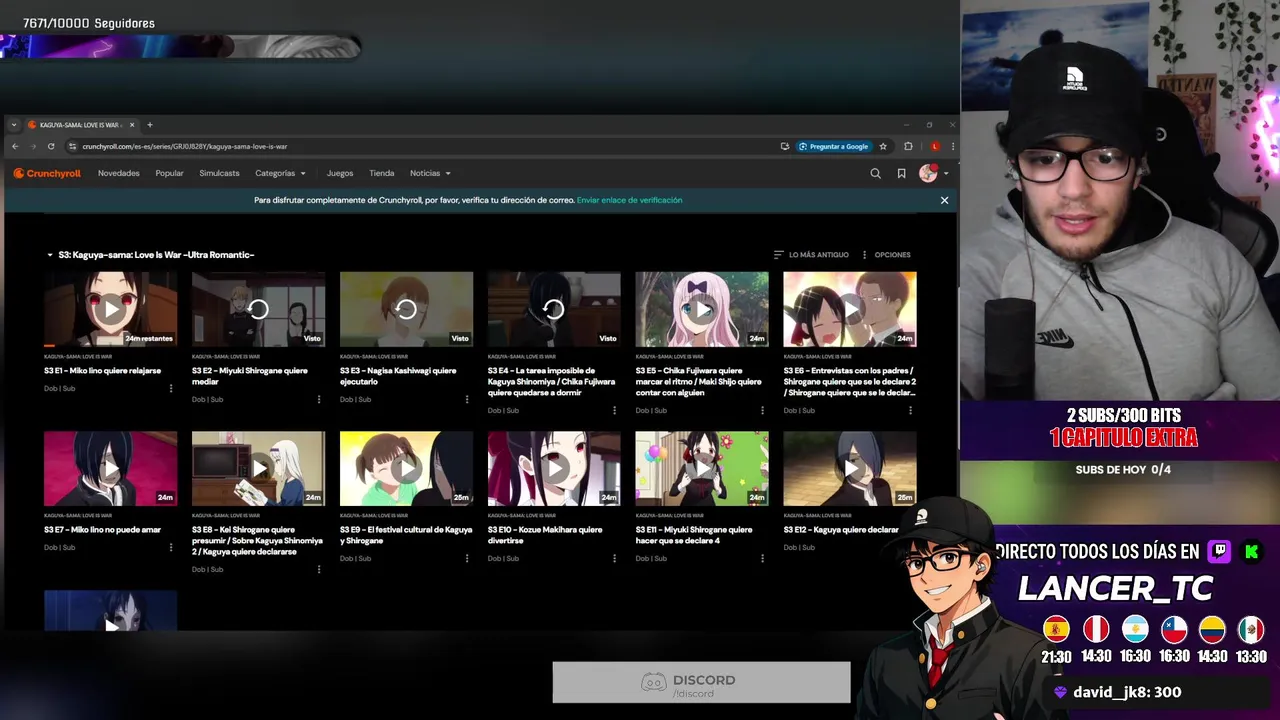Replay S3 E4 La tarea imposible thumbnail

pyautogui.click(x=554, y=309)
